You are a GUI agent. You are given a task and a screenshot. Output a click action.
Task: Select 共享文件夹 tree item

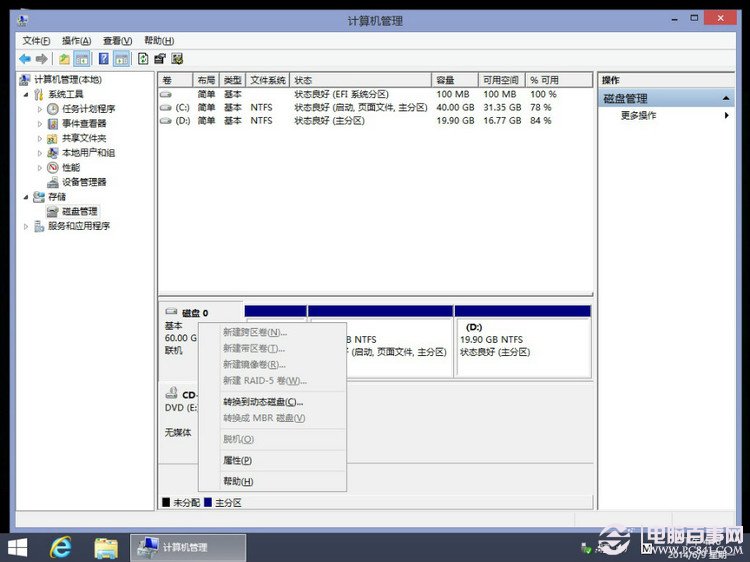coord(84,138)
